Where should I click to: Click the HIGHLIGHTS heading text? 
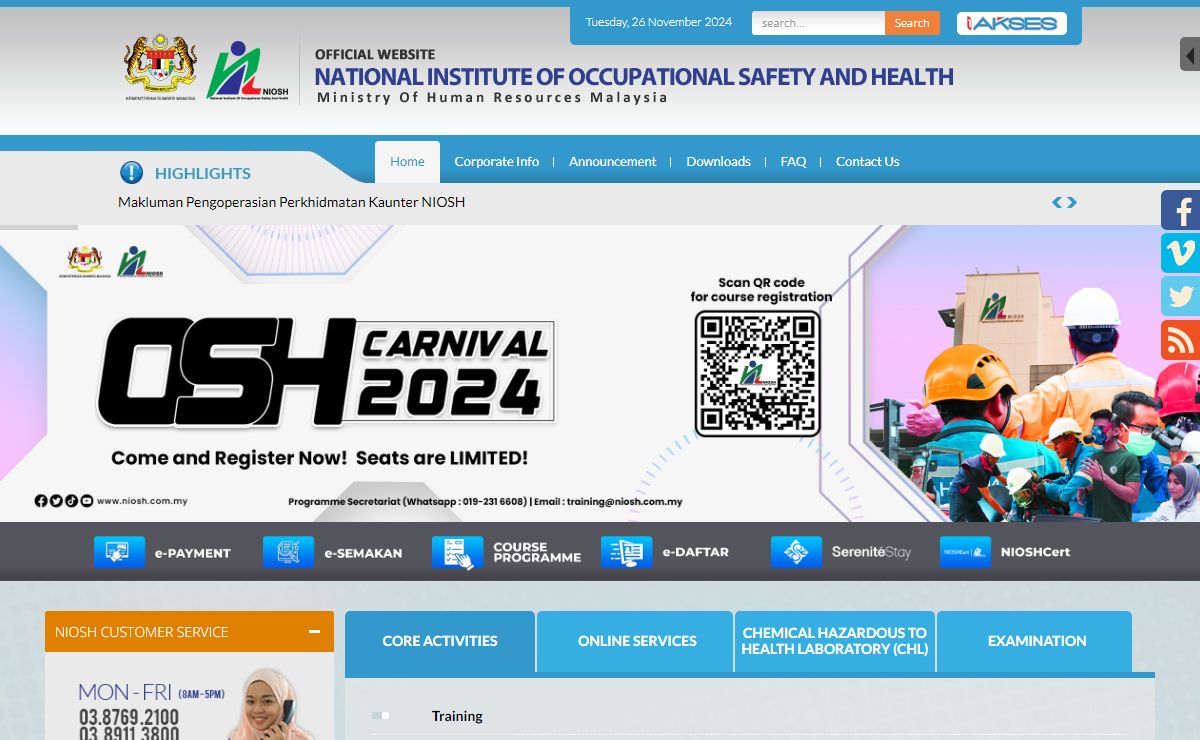click(x=203, y=173)
